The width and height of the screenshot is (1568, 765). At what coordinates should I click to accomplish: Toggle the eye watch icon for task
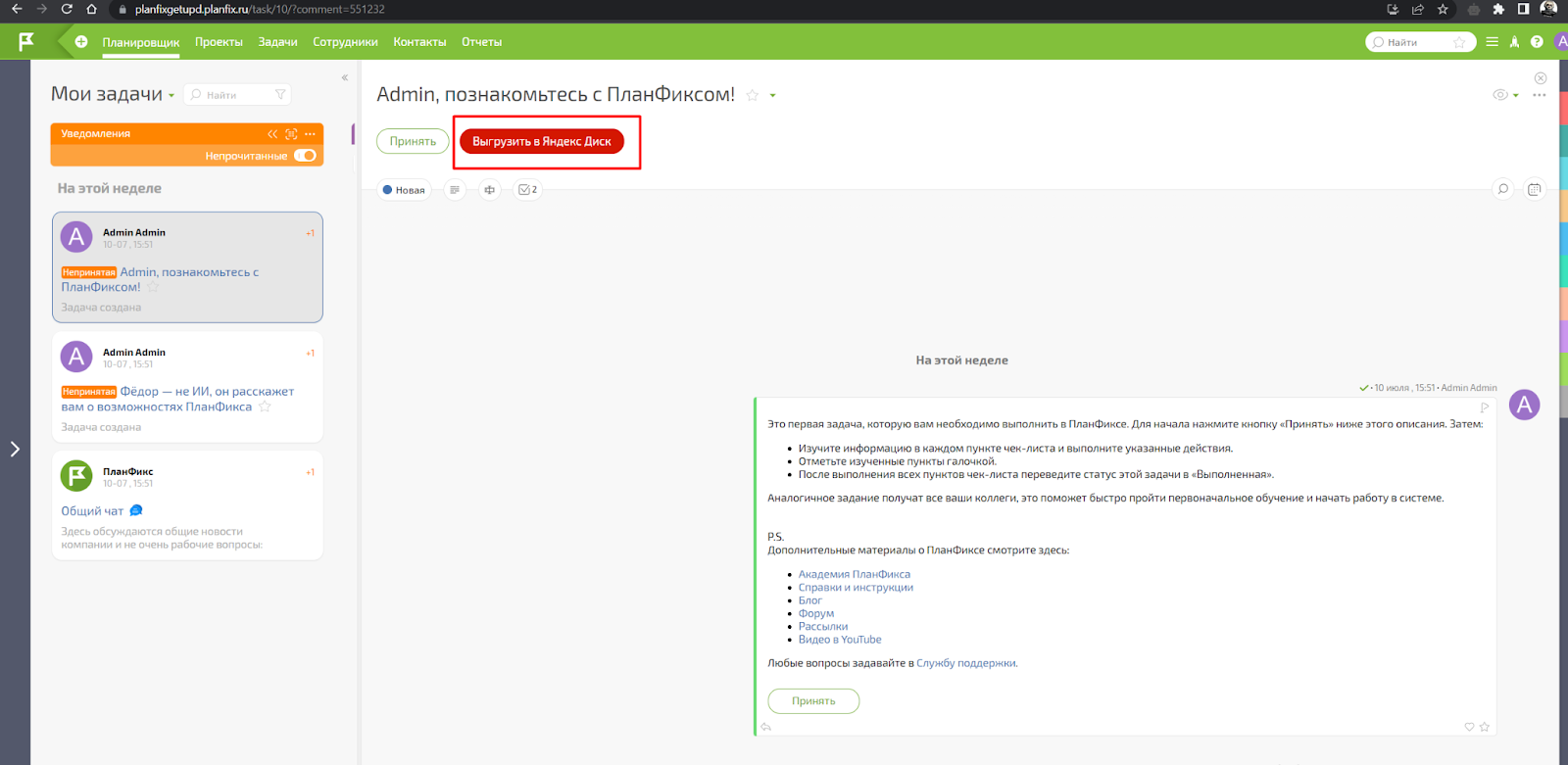[x=1499, y=95]
